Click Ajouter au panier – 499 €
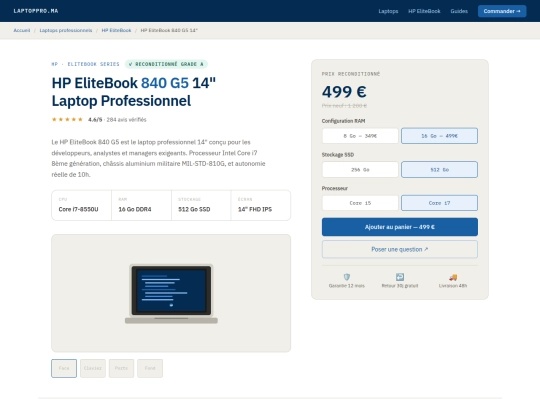540x405 pixels. click(x=400, y=227)
